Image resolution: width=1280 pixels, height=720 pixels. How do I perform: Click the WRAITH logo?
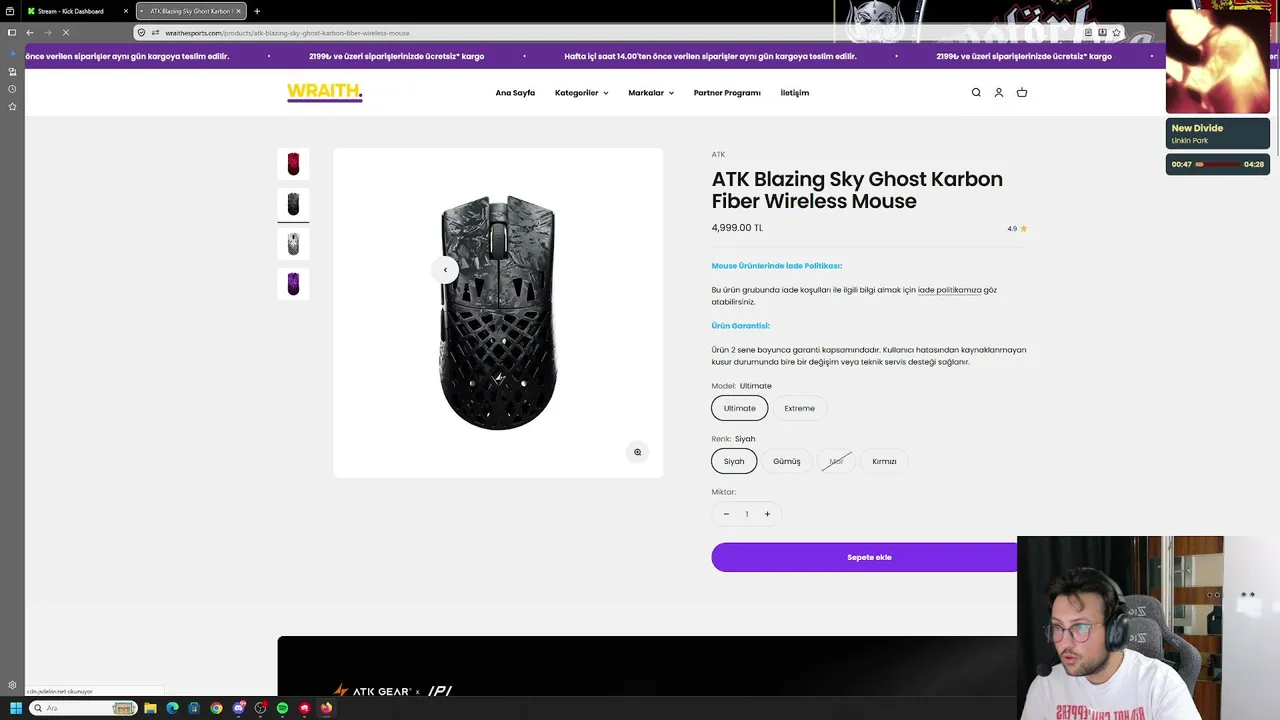tap(324, 92)
